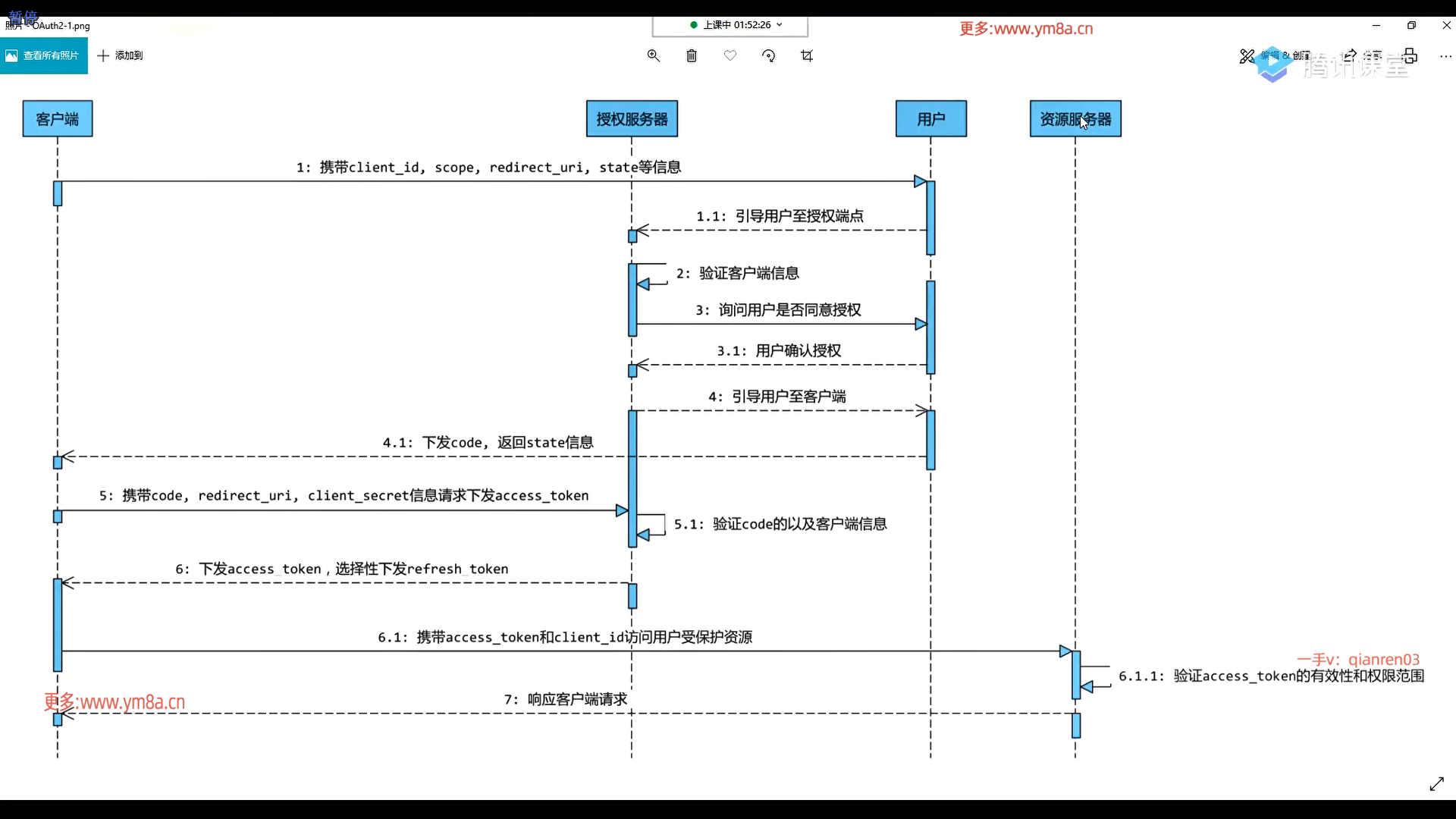Click the 用户 participant box
This screenshot has width=1456, height=819.
click(930, 119)
